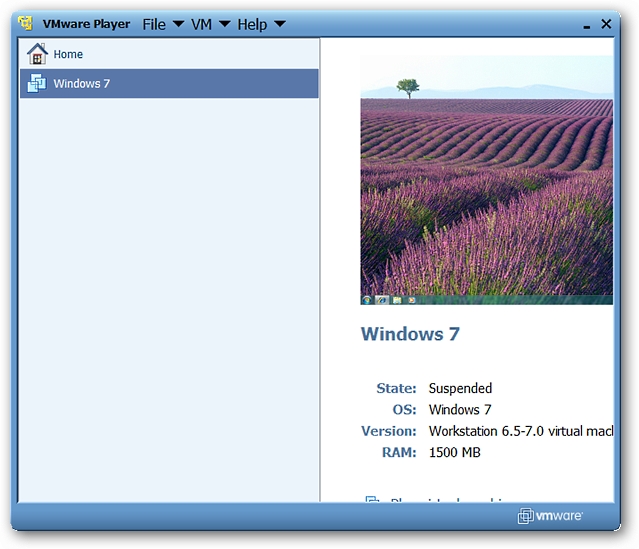Expand the VM dropdown arrow
Image resolution: width=639 pixels, height=549 pixels.
[225, 24]
